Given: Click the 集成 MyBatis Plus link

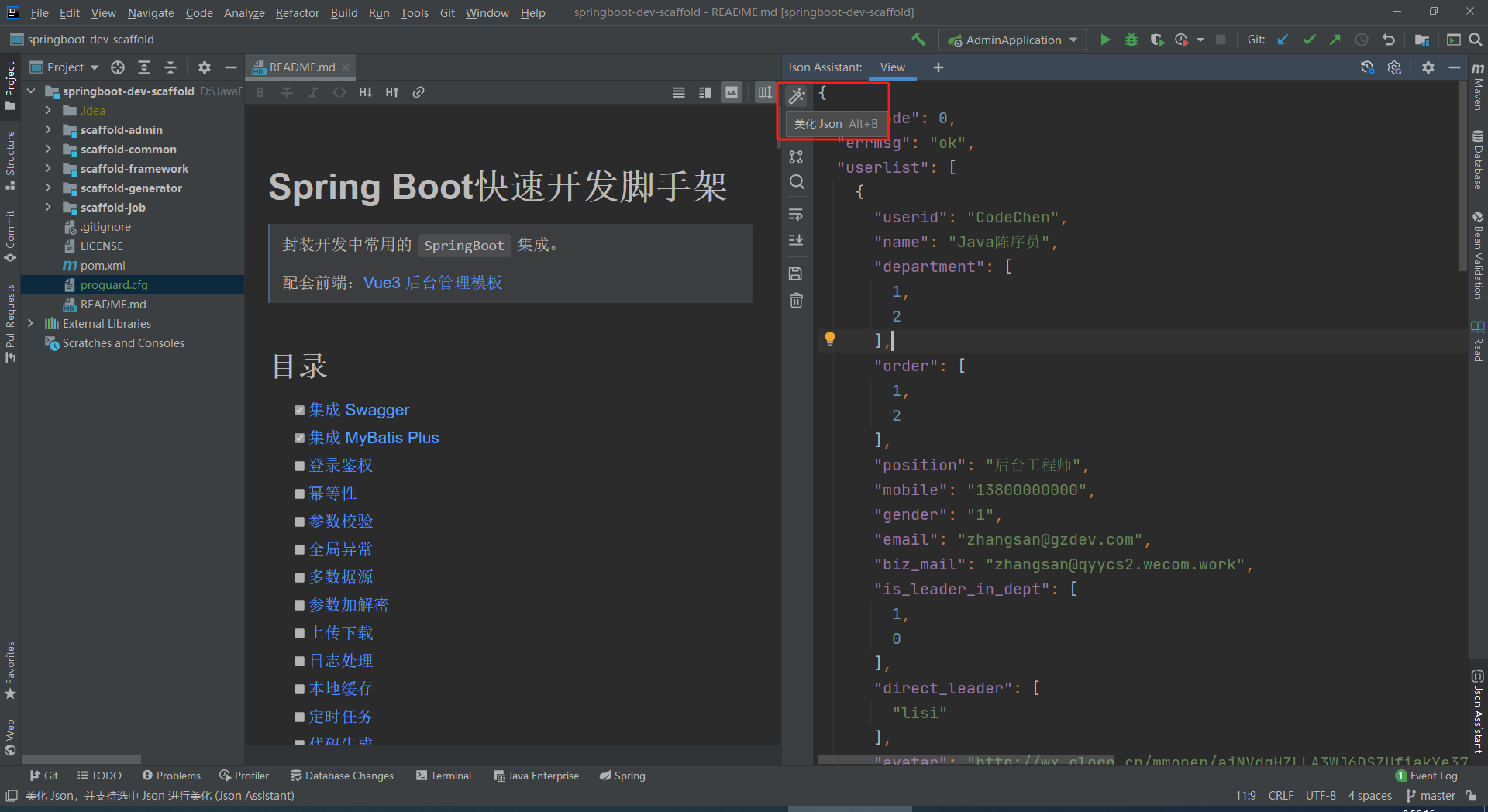Looking at the screenshot, I should (x=374, y=438).
